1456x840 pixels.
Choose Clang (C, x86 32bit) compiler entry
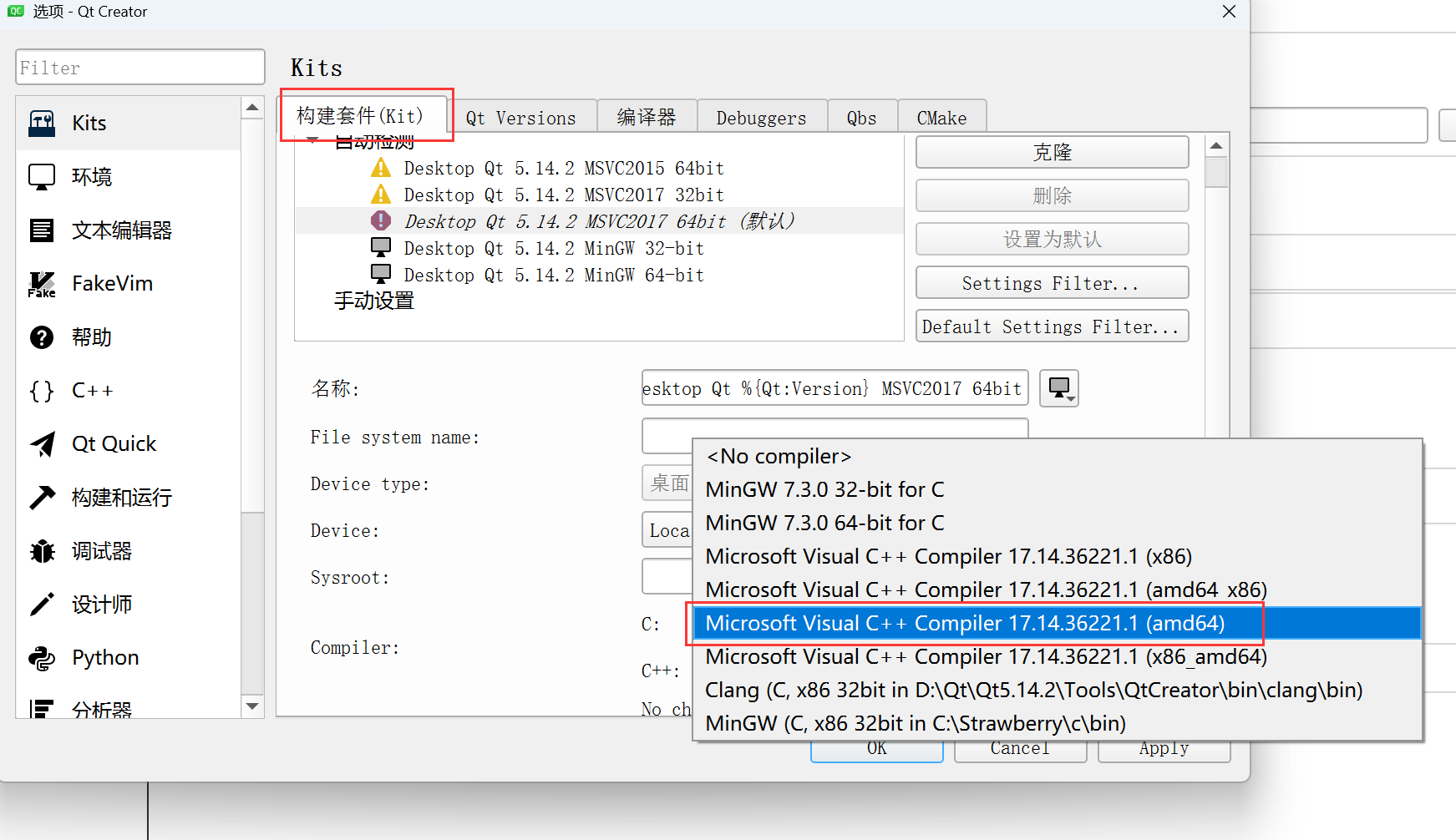(1058, 691)
